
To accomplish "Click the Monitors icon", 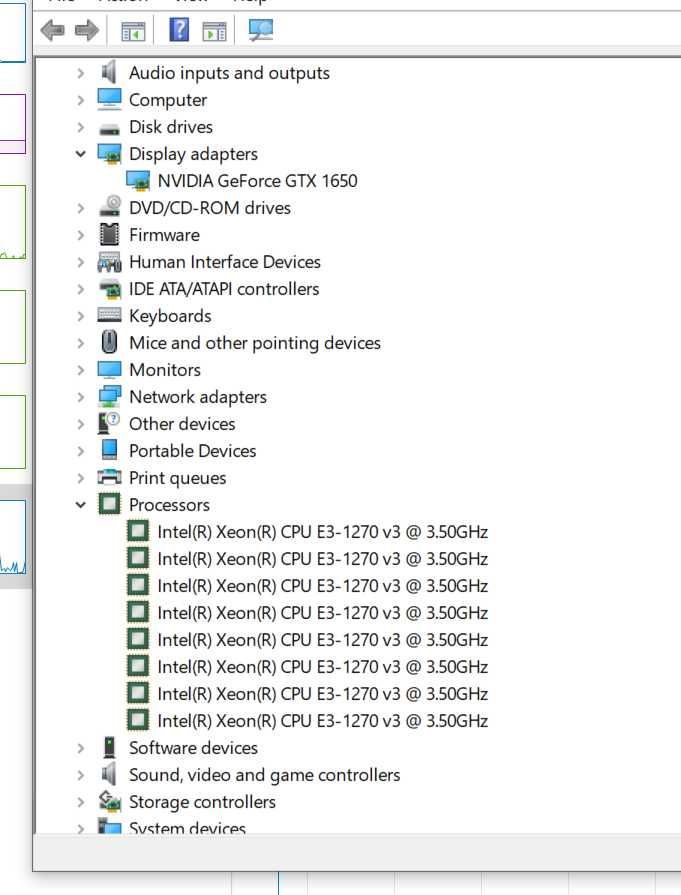I will coord(109,370).
